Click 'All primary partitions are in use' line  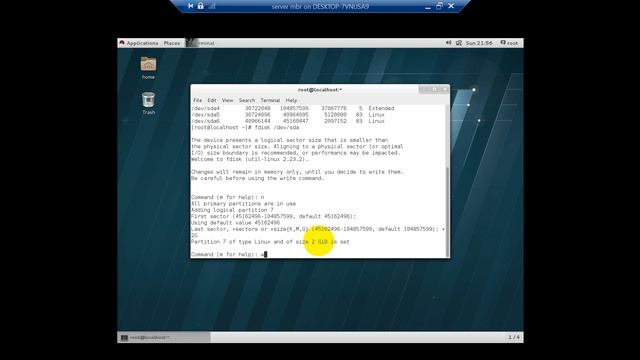[x=244, y=204]
